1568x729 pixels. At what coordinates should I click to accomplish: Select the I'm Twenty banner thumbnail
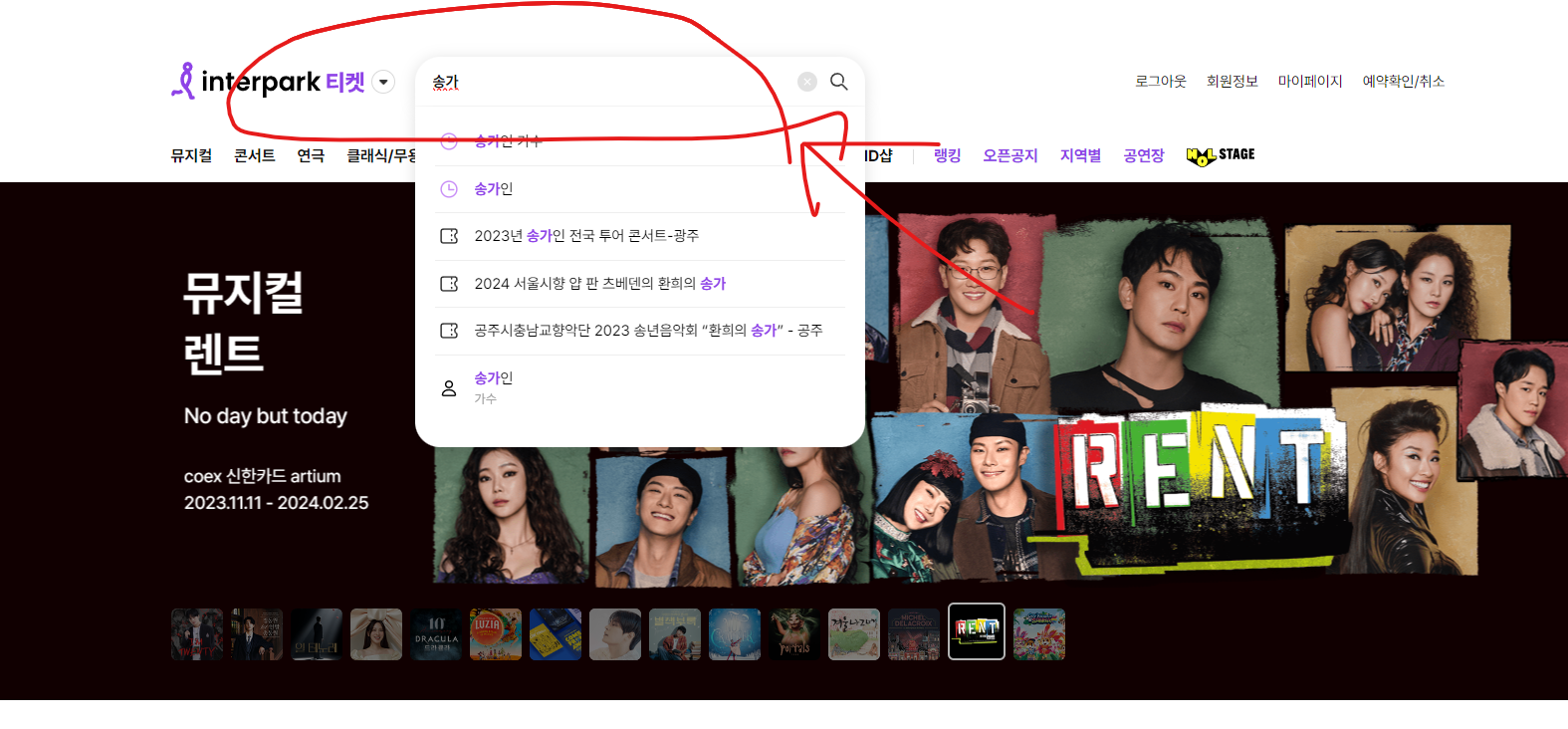pyautogui.click(x=197, y=634)
